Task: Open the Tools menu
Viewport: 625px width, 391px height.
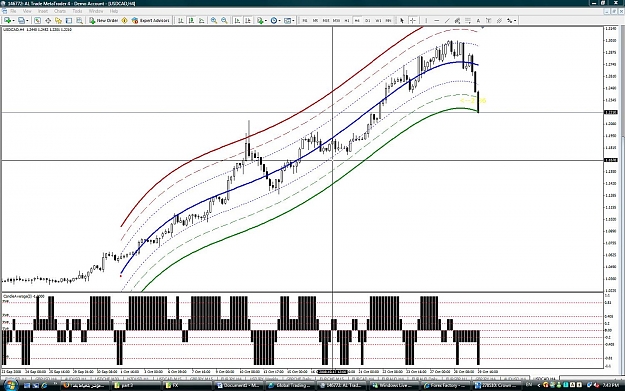Action: [x=77, y=11]
